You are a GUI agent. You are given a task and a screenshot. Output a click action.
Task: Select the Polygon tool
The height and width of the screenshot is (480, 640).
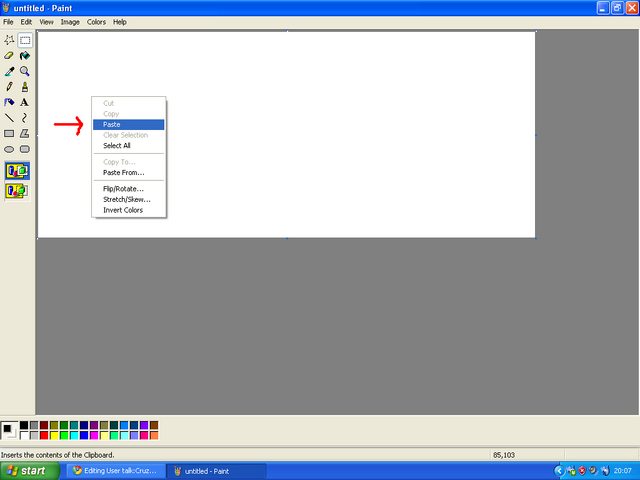pyautogui.click(x=25, y=133)
